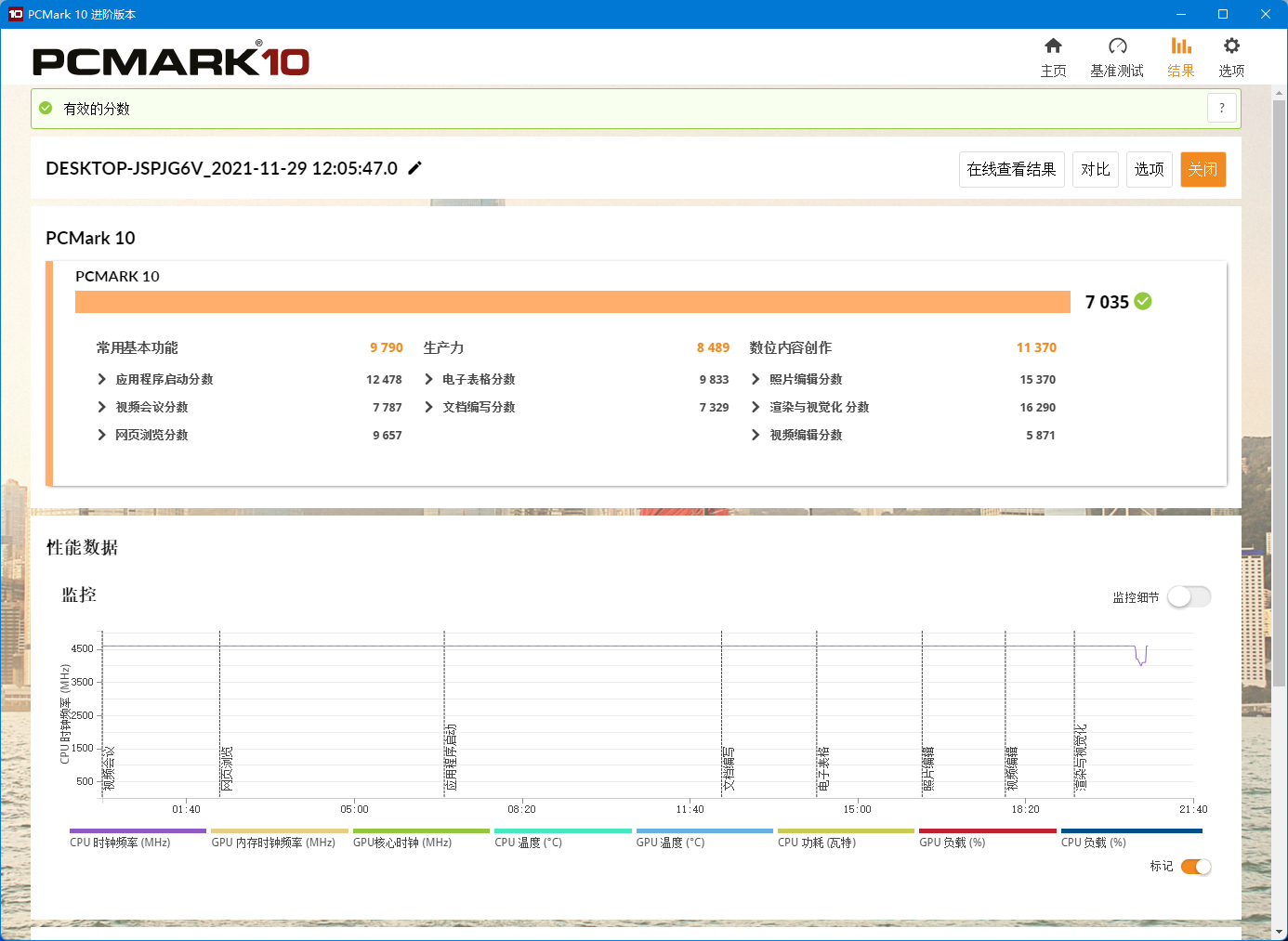The image size is (1288, 941).
Task: Click the home icon in the navigation bar
Action: [x=1053, y=46]
